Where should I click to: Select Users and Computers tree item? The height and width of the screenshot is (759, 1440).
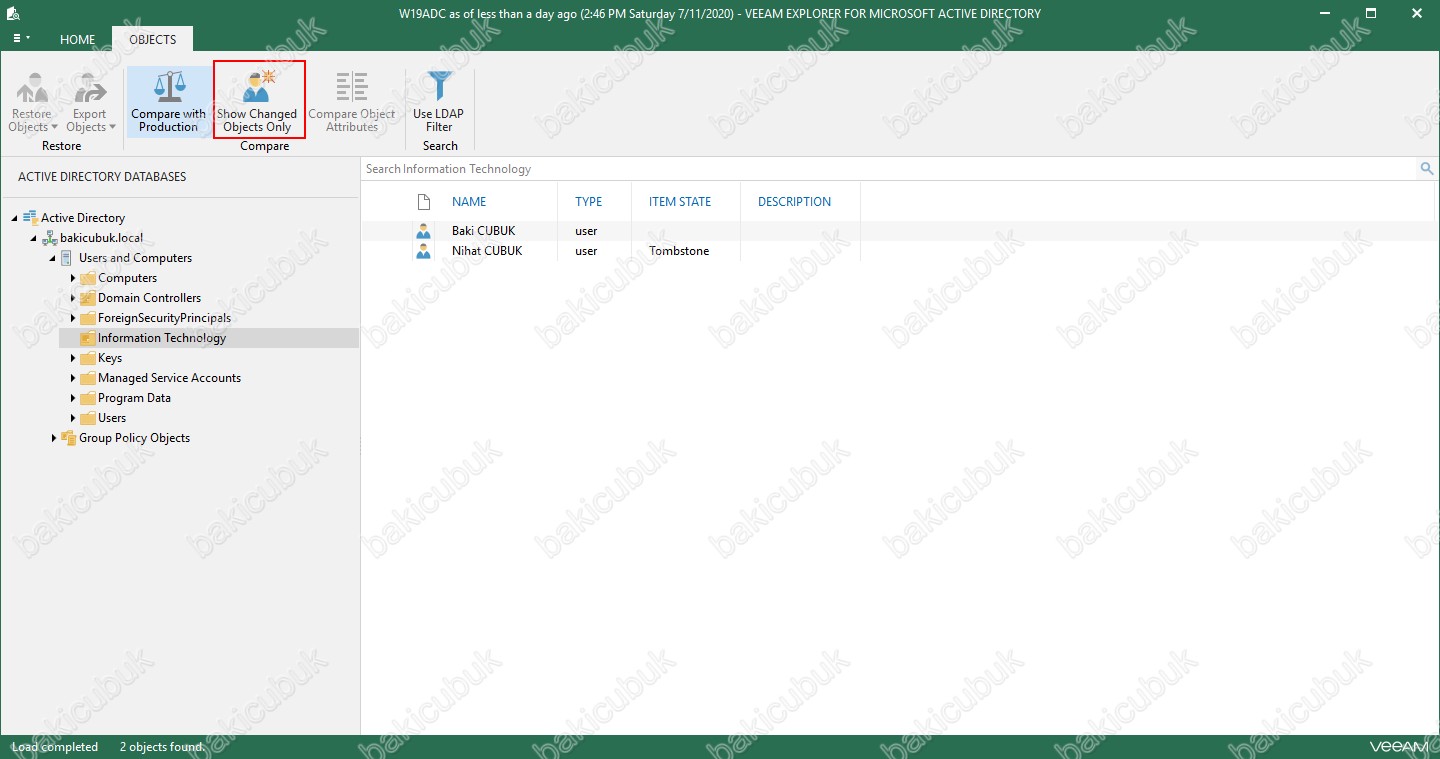tap(135, 258)
